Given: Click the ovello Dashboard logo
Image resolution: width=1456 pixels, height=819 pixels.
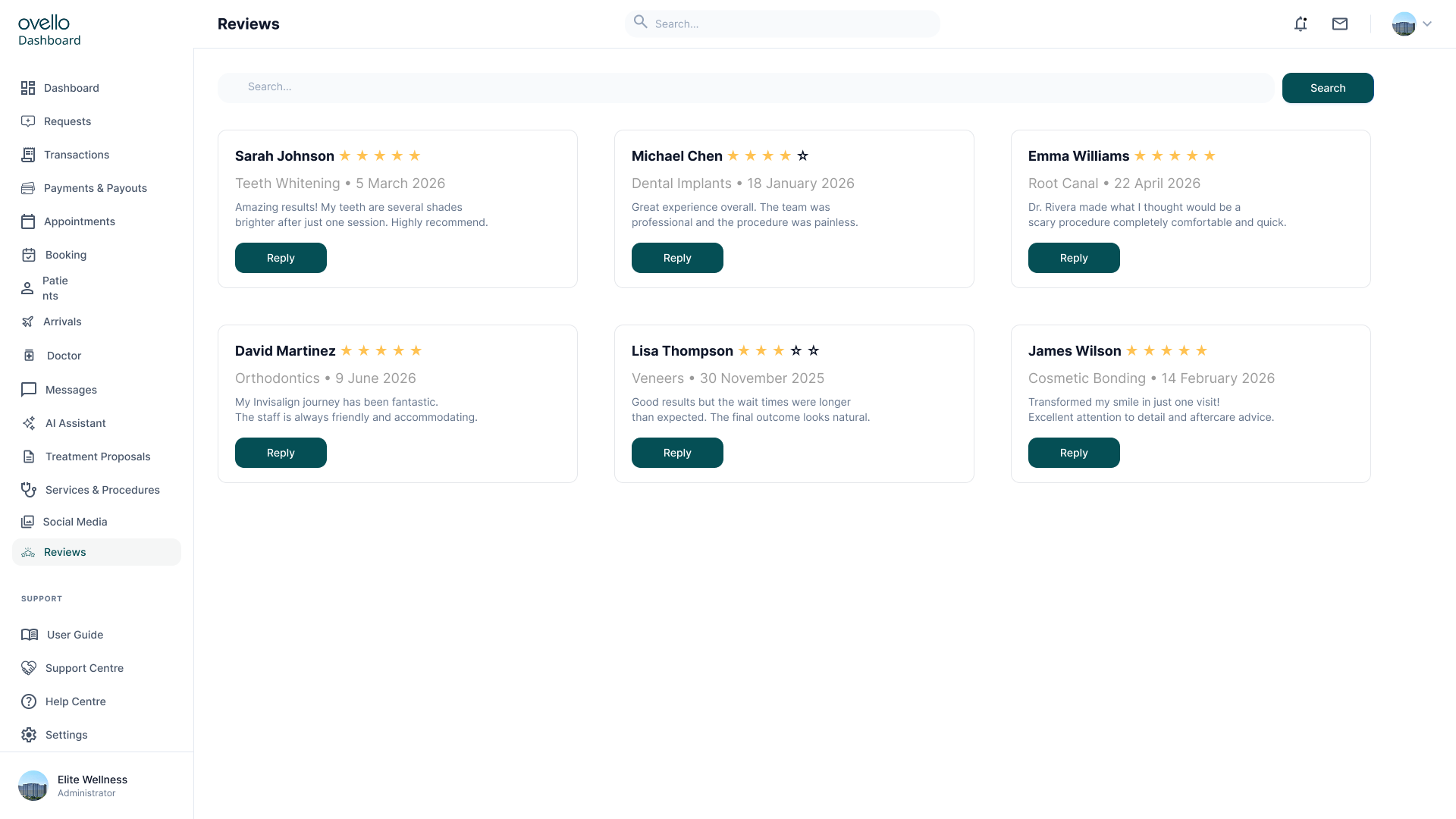Looking at the screenshot, I should (x=49, y=30).
